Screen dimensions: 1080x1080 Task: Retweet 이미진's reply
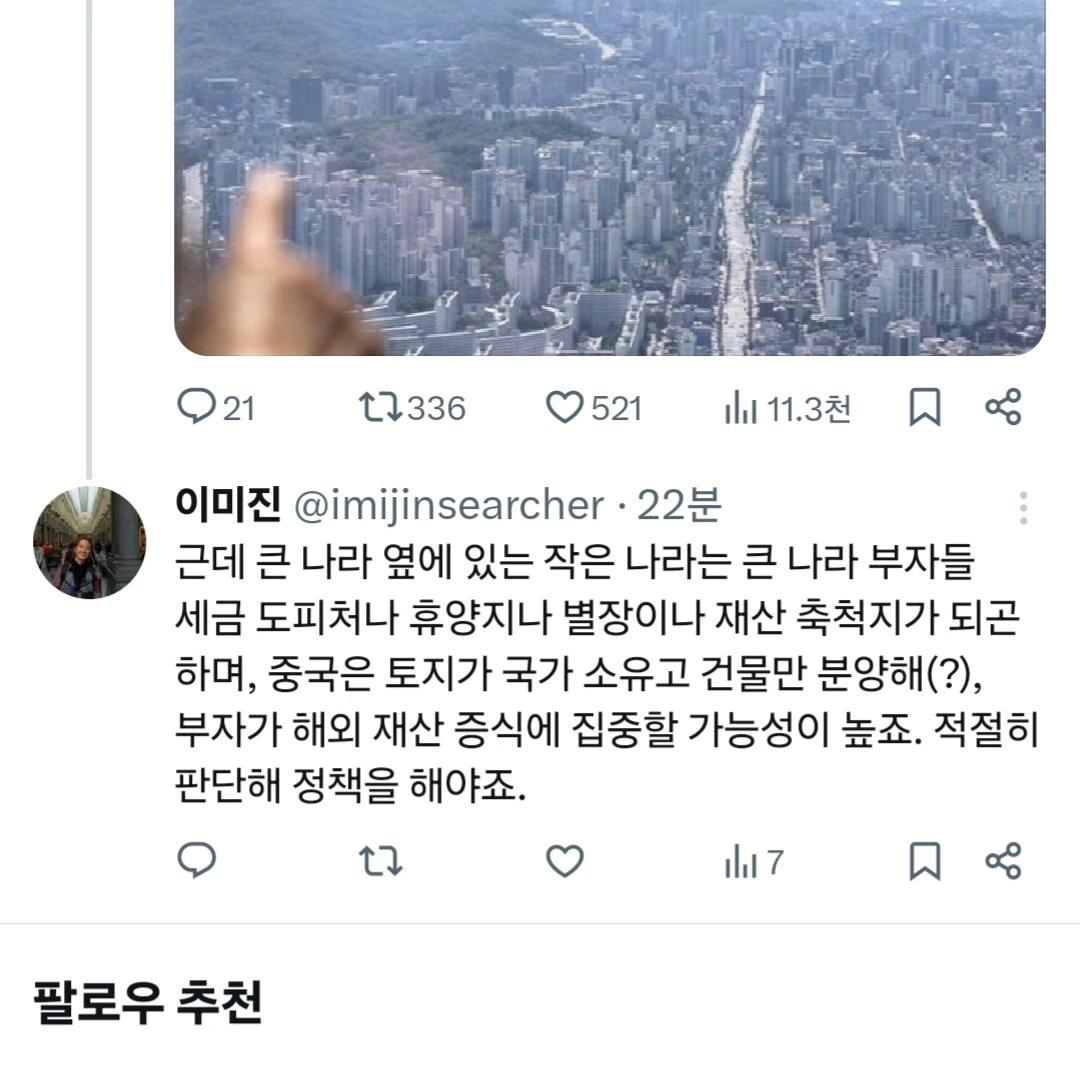click(x=380, y=861)
